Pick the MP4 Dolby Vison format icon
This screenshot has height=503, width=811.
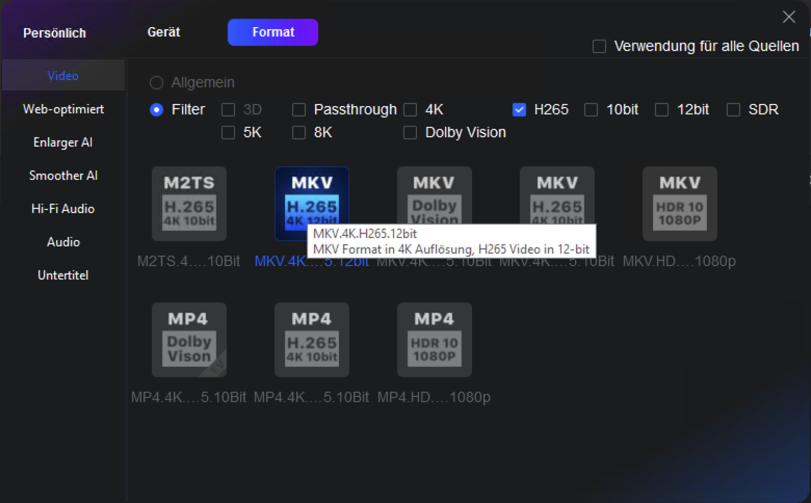pyautogui.click(x=189, y=340)
